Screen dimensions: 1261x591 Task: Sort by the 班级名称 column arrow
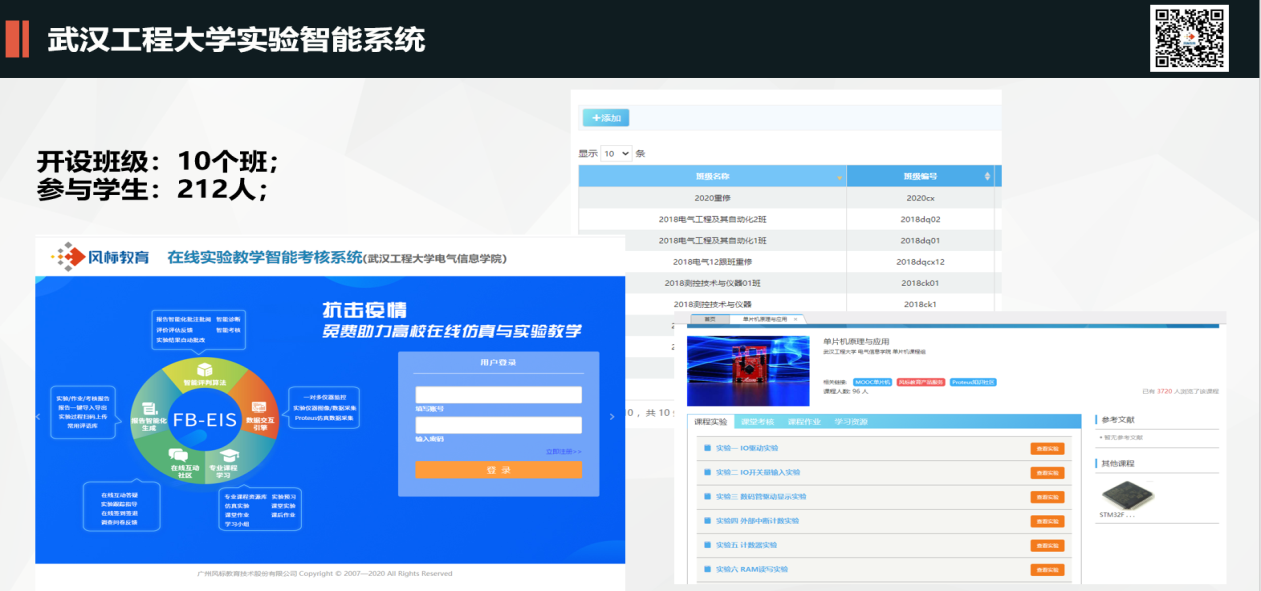[x=838, y=177]
